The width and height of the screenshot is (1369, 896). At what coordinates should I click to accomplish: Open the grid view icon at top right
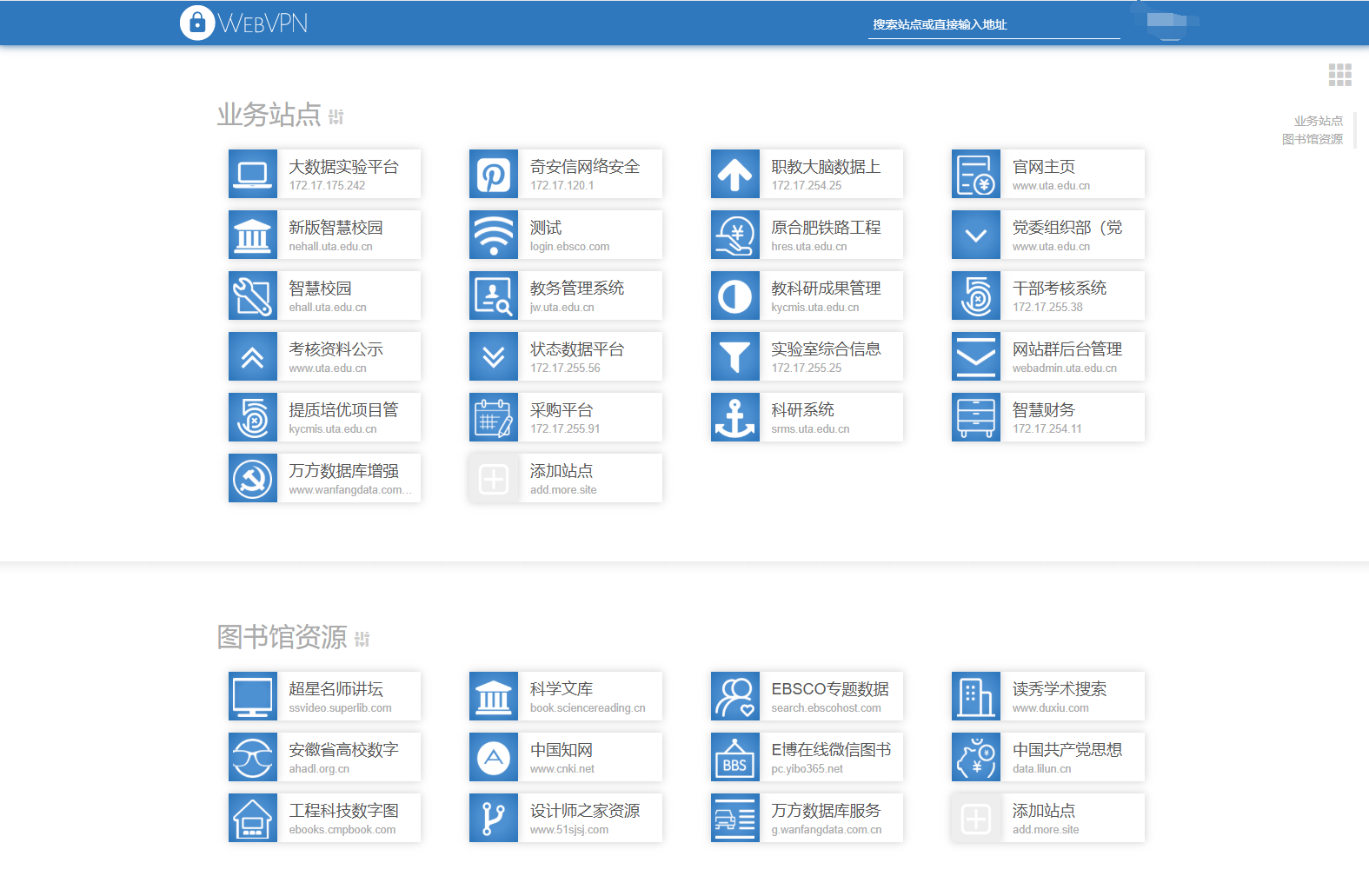[1339, 75]
